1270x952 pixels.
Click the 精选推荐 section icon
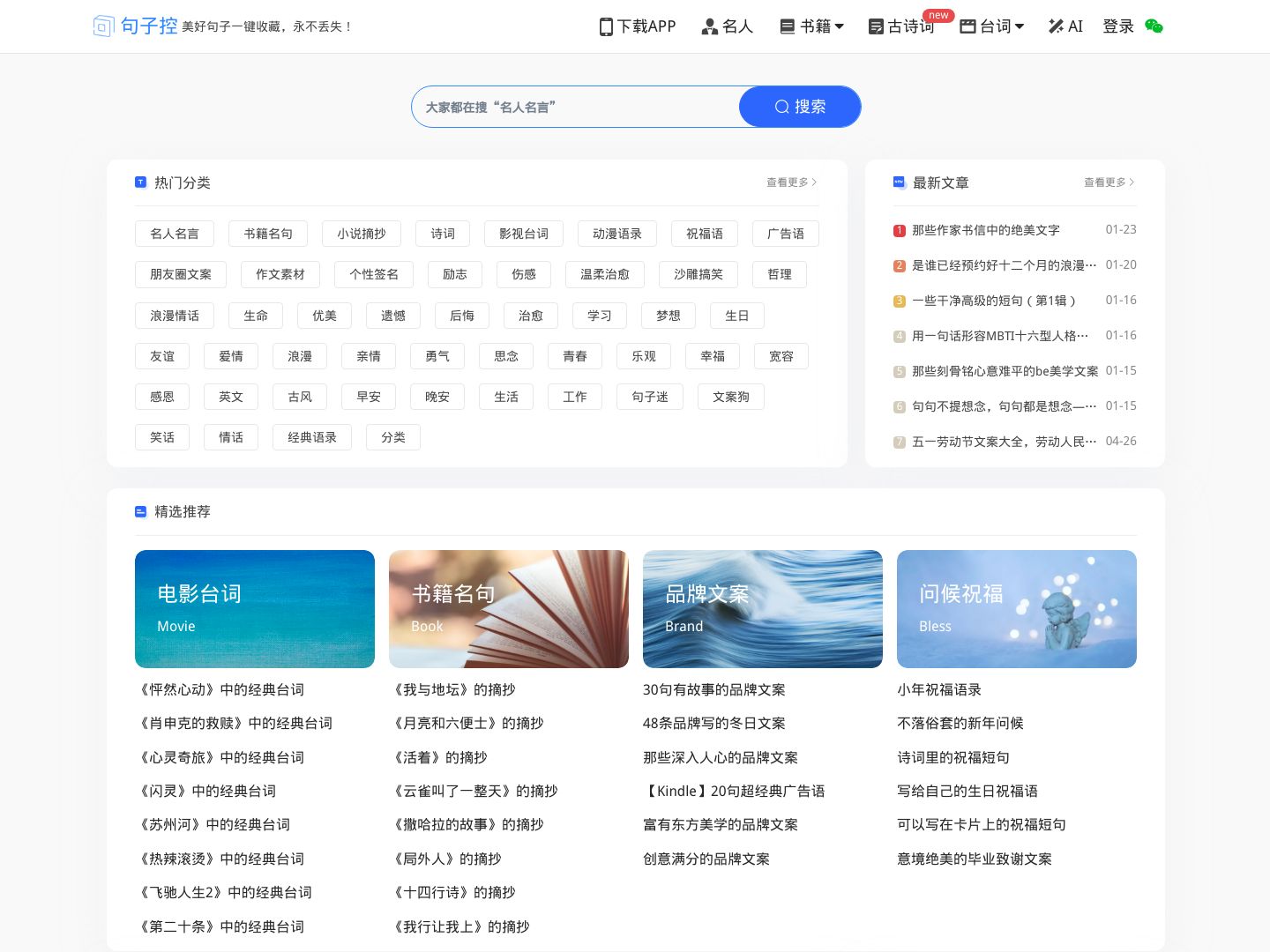point(140,511)
